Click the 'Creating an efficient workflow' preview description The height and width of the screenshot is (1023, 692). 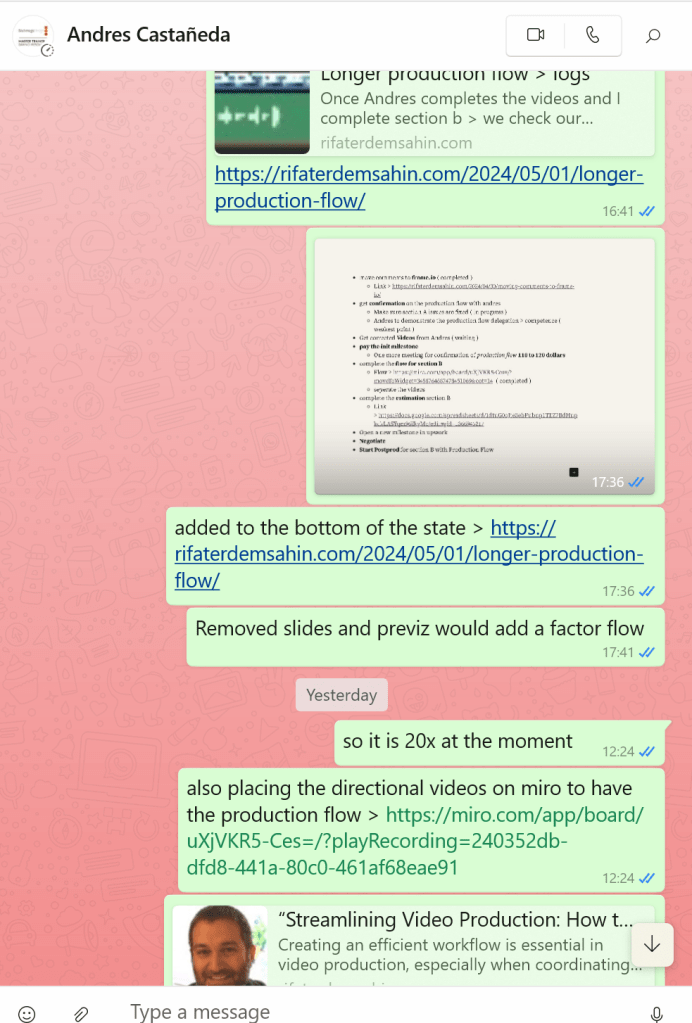pos(460,954)
